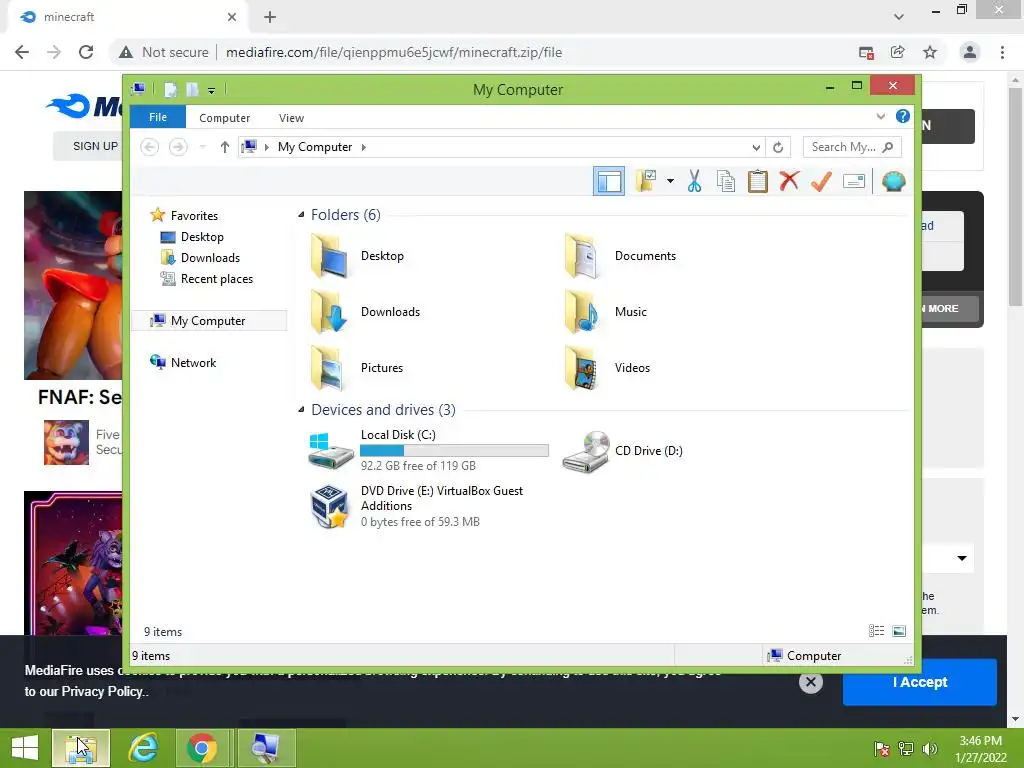The height and width of the screenshot is (768, 1024).
Task: Click the Local Disk usage bar
Action: [455, 451]
